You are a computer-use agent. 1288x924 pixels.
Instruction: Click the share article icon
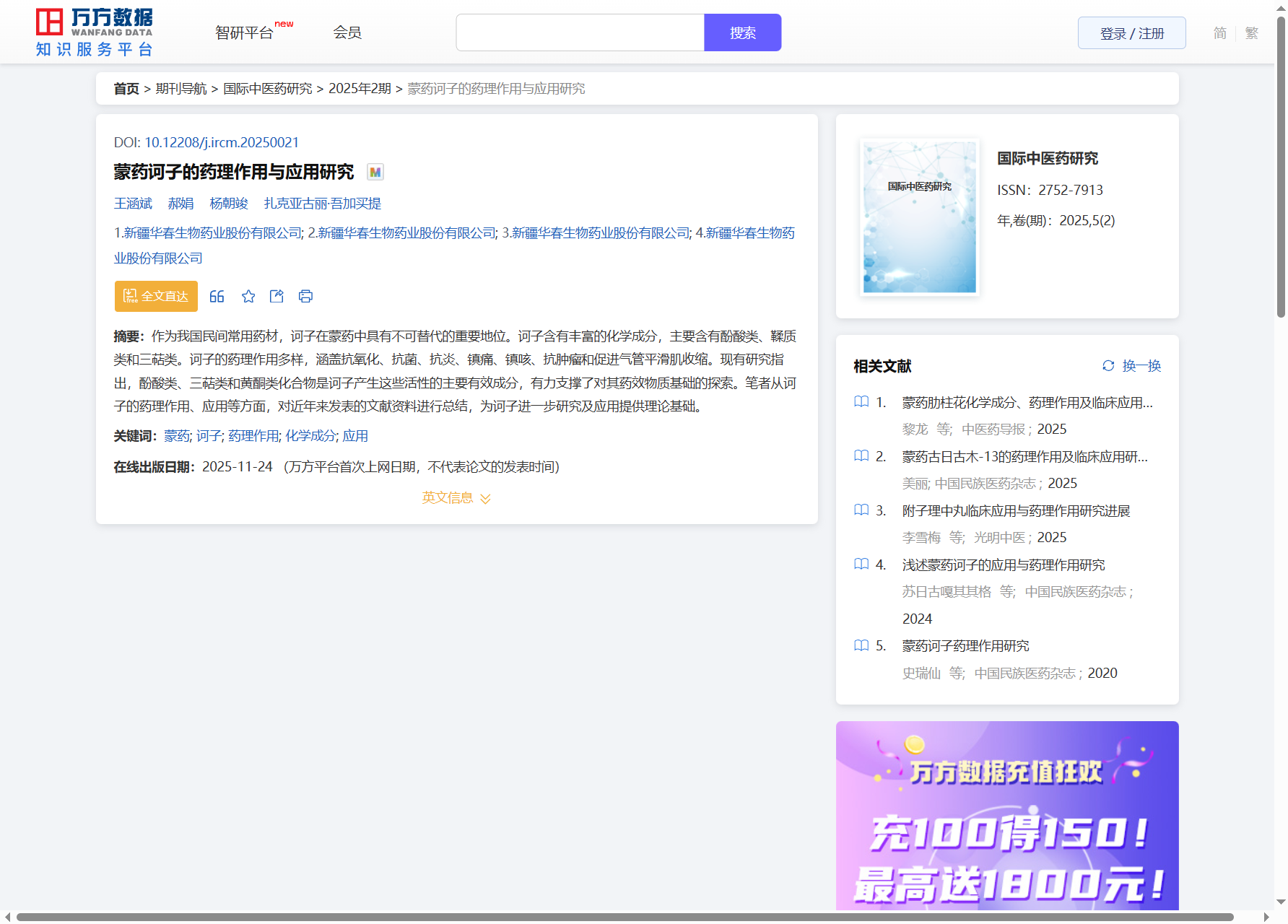[277, 296]
